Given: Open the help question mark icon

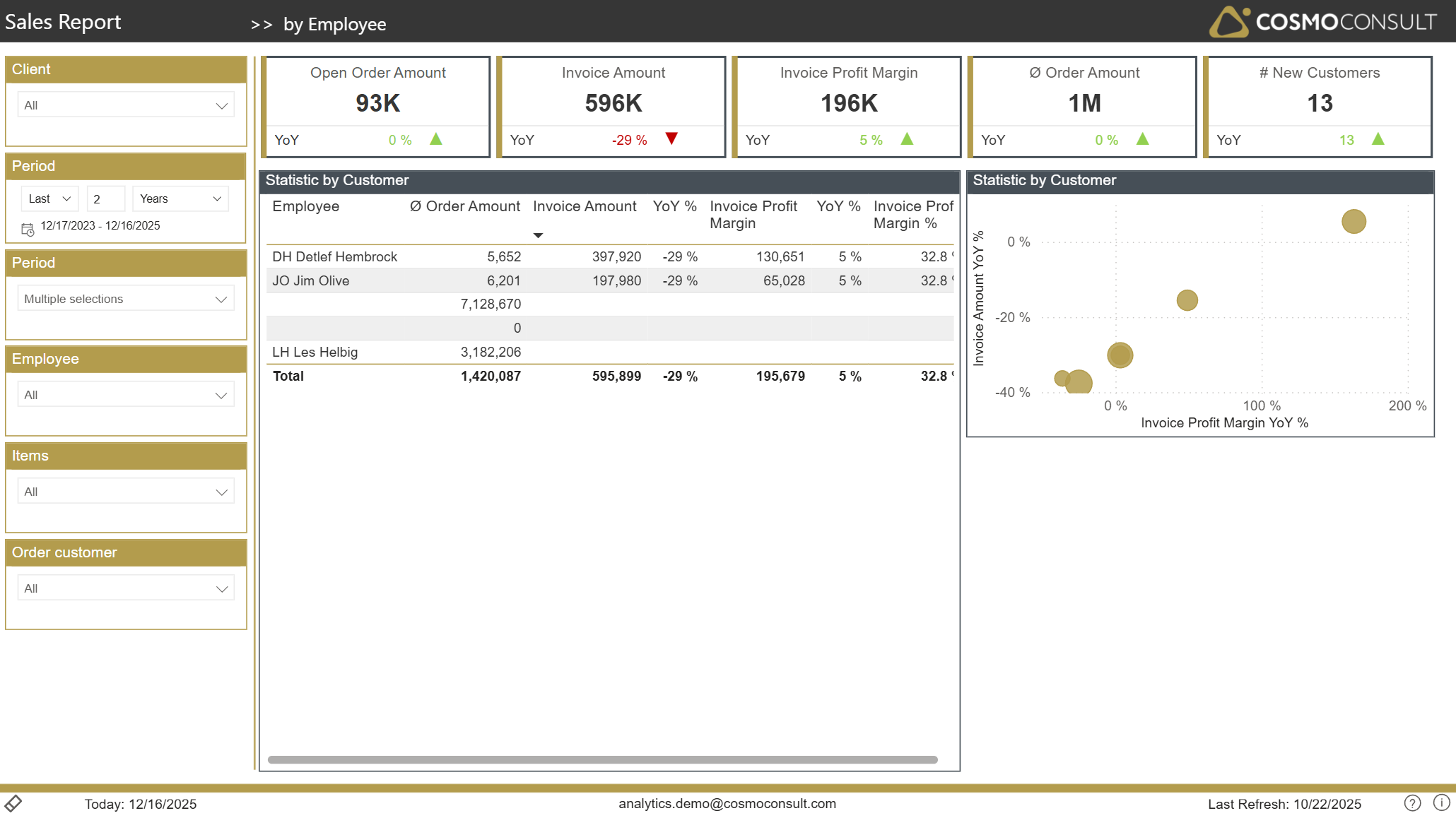Looking at the screenshot, I should click(x=1411, y=803).
